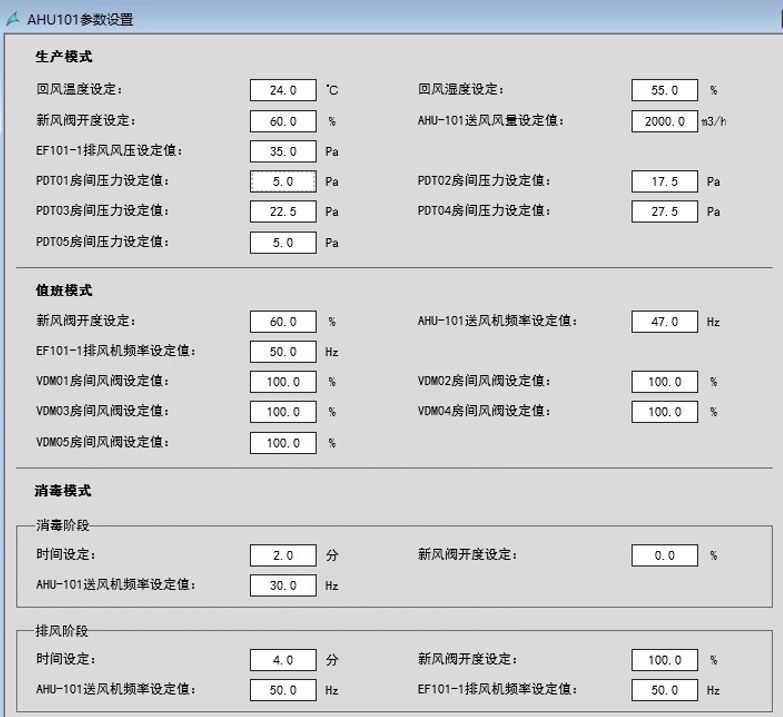Focus the PDT03房间压力设定值 field showing 22.5

(283, 211)
